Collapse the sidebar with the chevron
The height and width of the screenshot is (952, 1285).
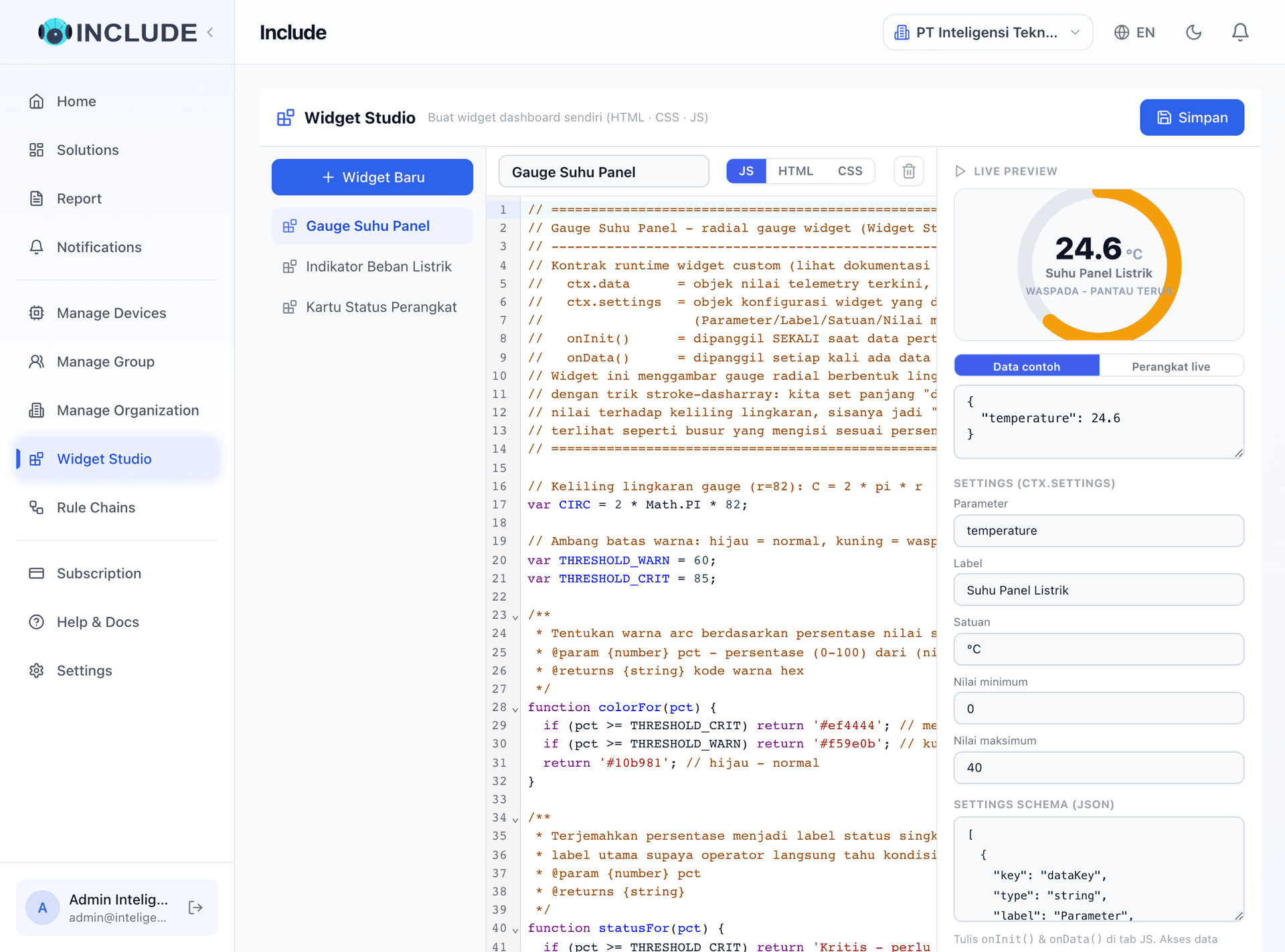click(x=210, y=32)
